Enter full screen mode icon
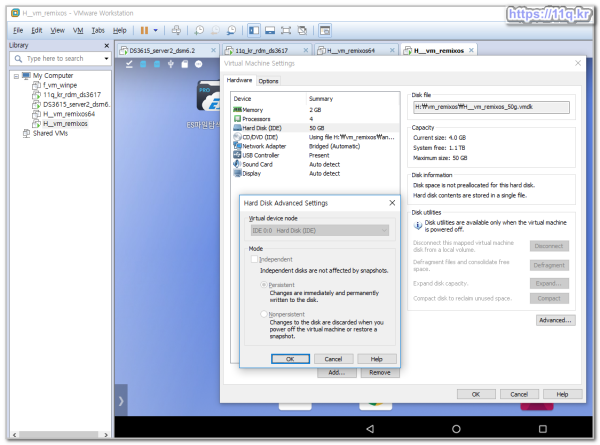The width and height of the screenshot is (600, 445). tap(286, 30)
